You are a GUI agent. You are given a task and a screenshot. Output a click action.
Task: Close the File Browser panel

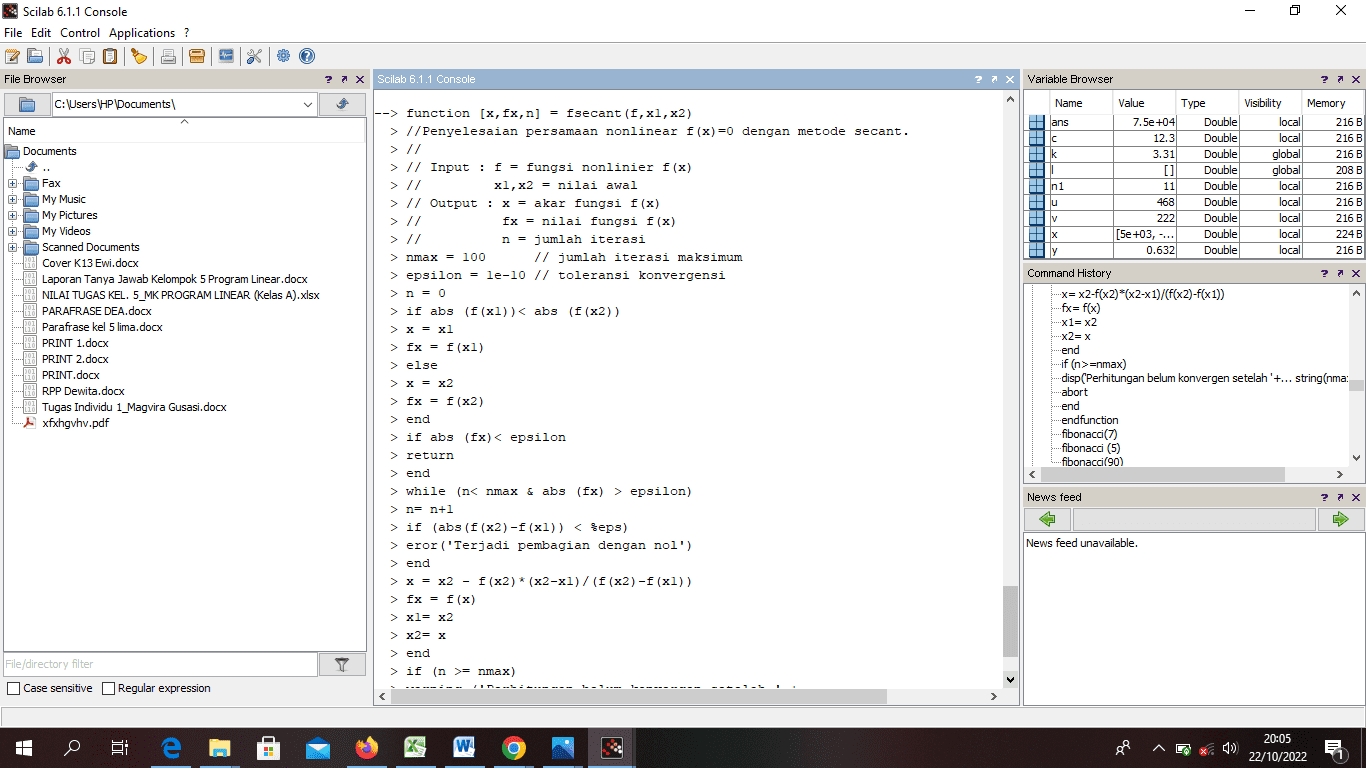360,79
